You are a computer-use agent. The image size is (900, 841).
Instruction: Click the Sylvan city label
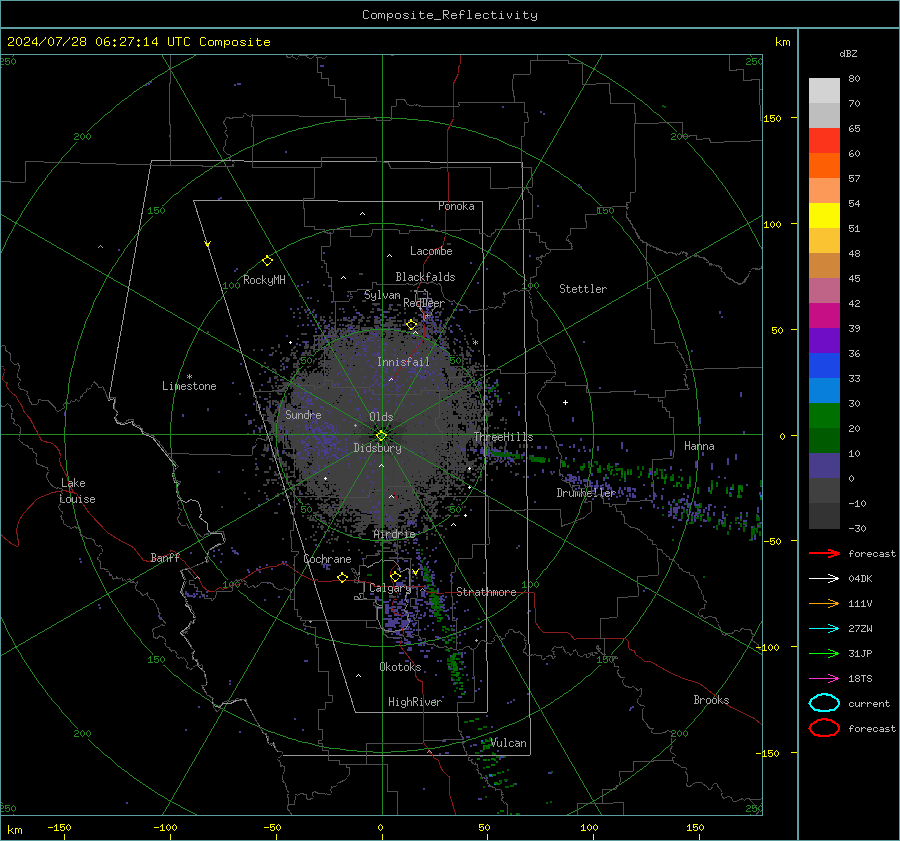382,295
